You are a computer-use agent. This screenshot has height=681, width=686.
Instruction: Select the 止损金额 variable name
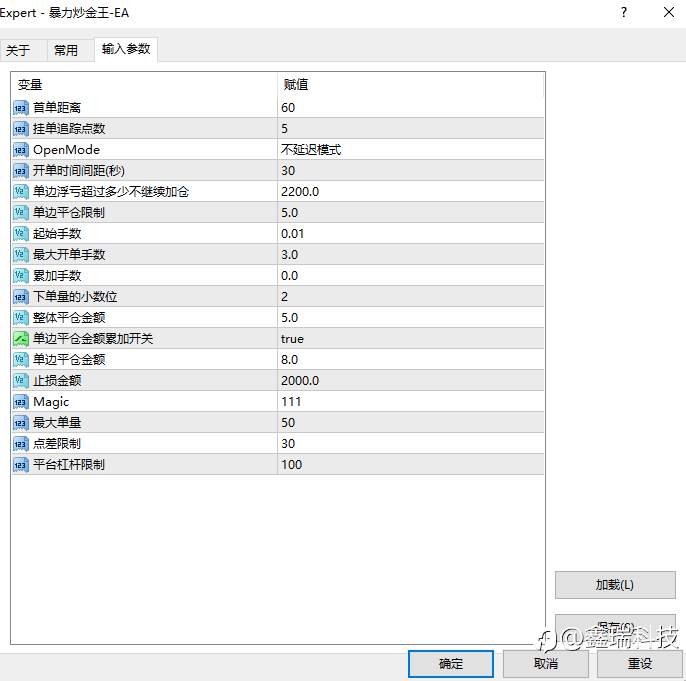[57, 381]
